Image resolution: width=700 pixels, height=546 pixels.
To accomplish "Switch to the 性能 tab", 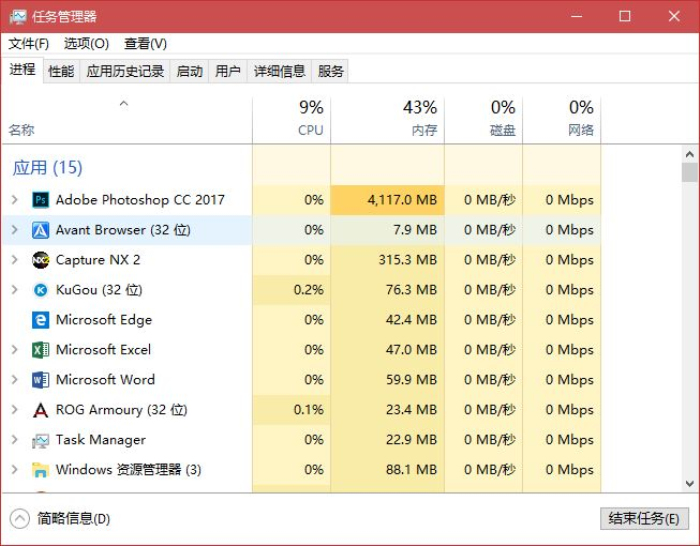I will click(x=61, y=71).
